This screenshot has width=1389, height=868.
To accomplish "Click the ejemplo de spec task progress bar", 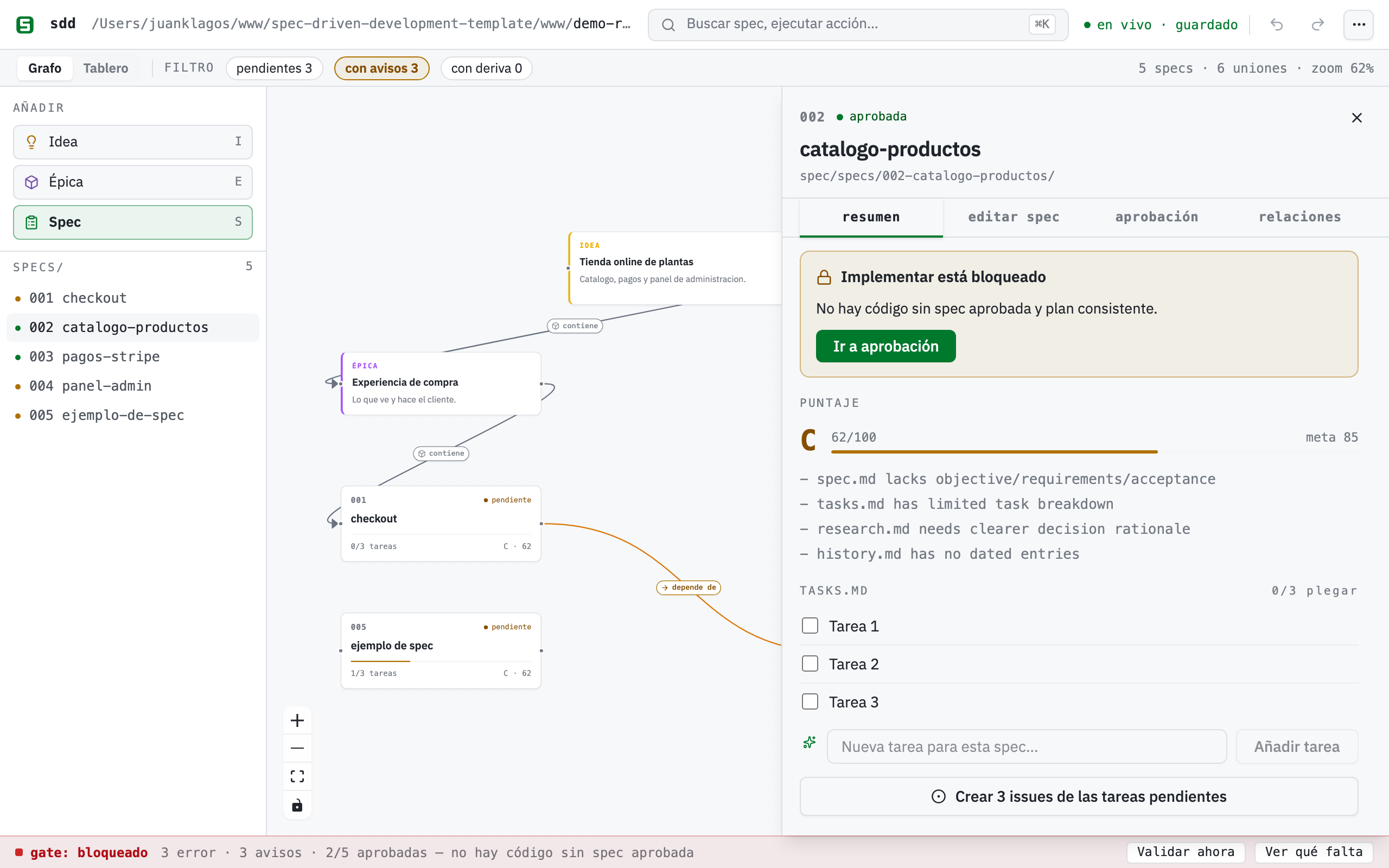I will coord(441,661).
